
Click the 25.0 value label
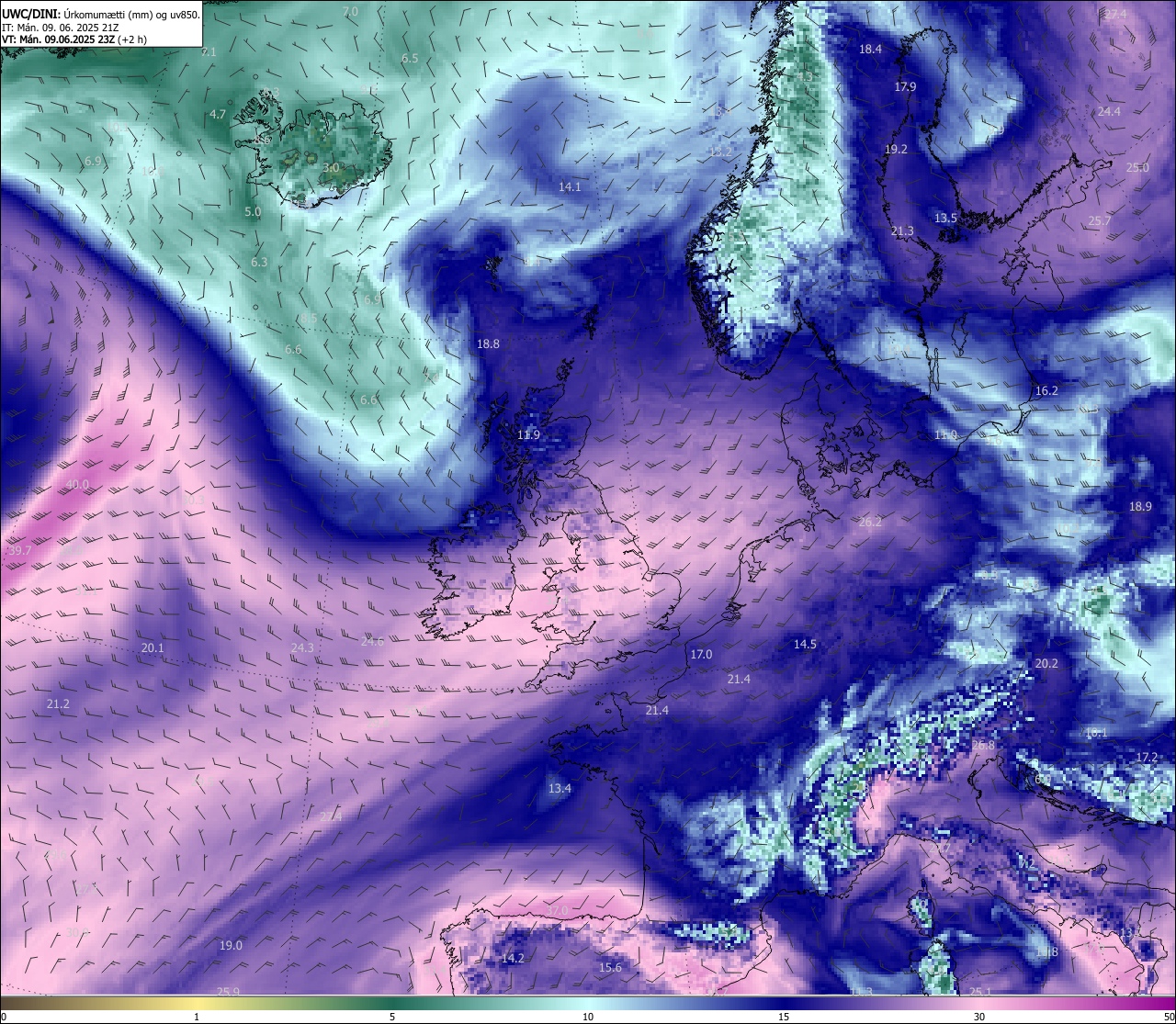(1137, 168)
